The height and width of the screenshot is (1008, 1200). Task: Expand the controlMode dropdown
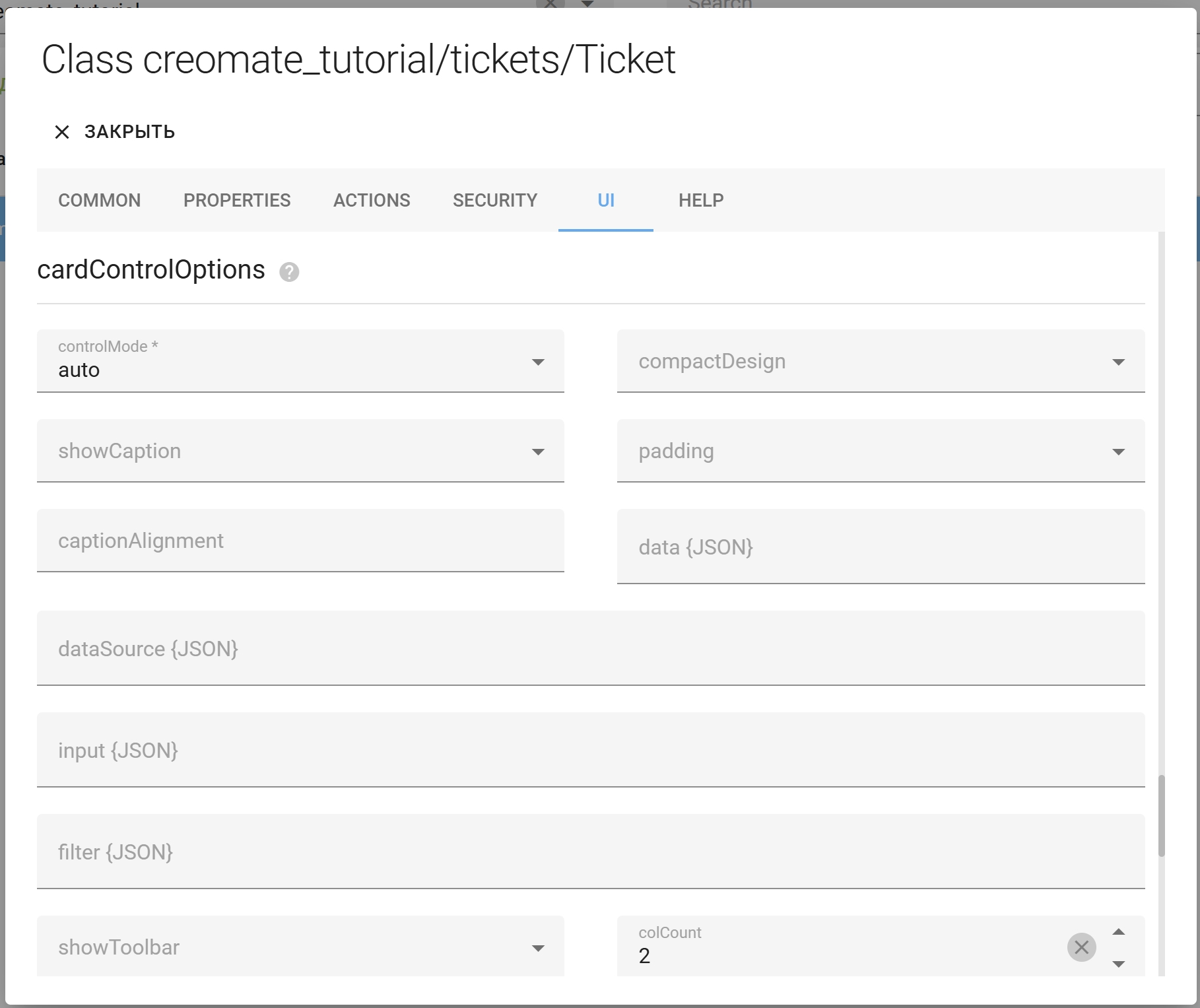[x=538, y=362]
